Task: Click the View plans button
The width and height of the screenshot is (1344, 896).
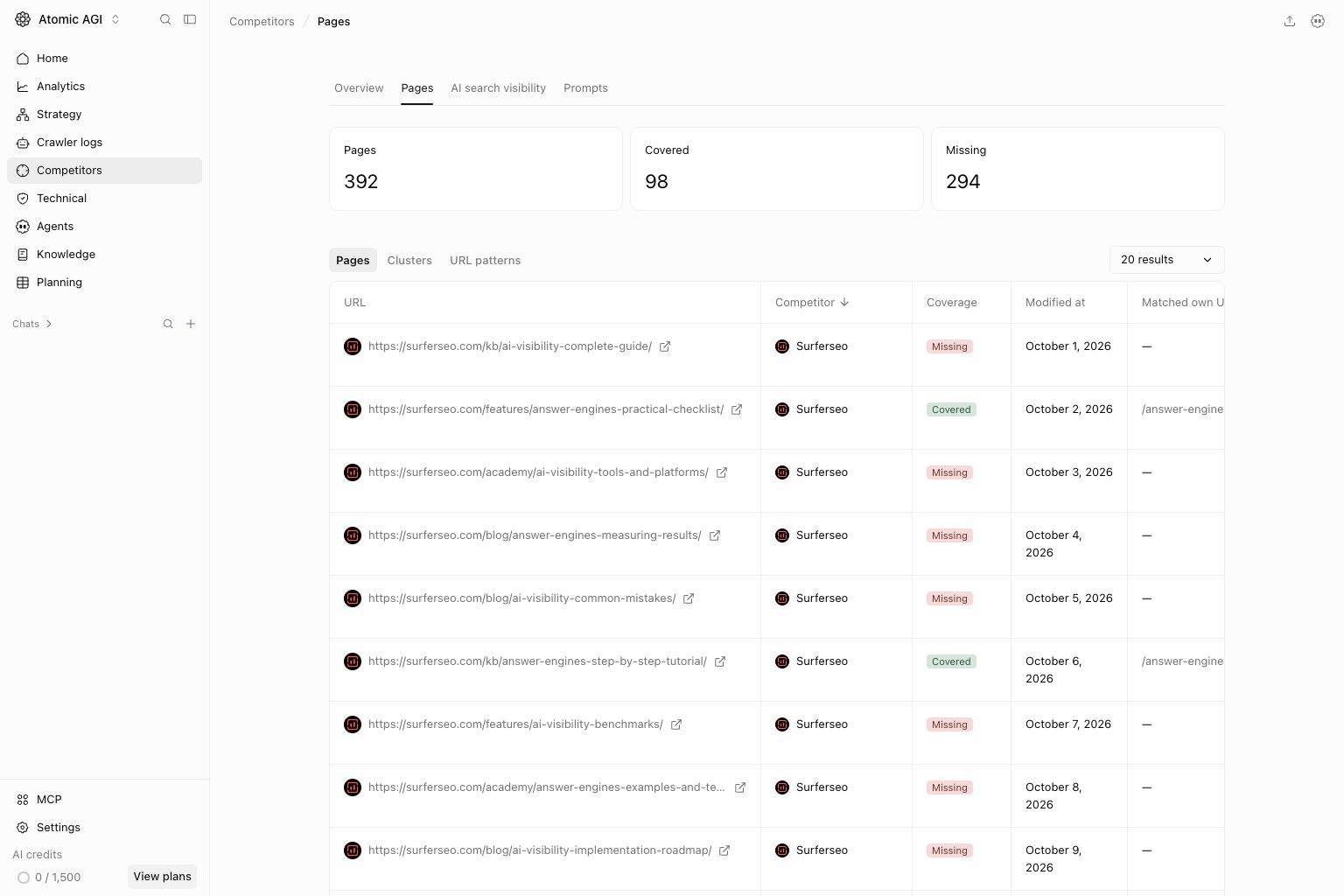Action: click(162, 877)
